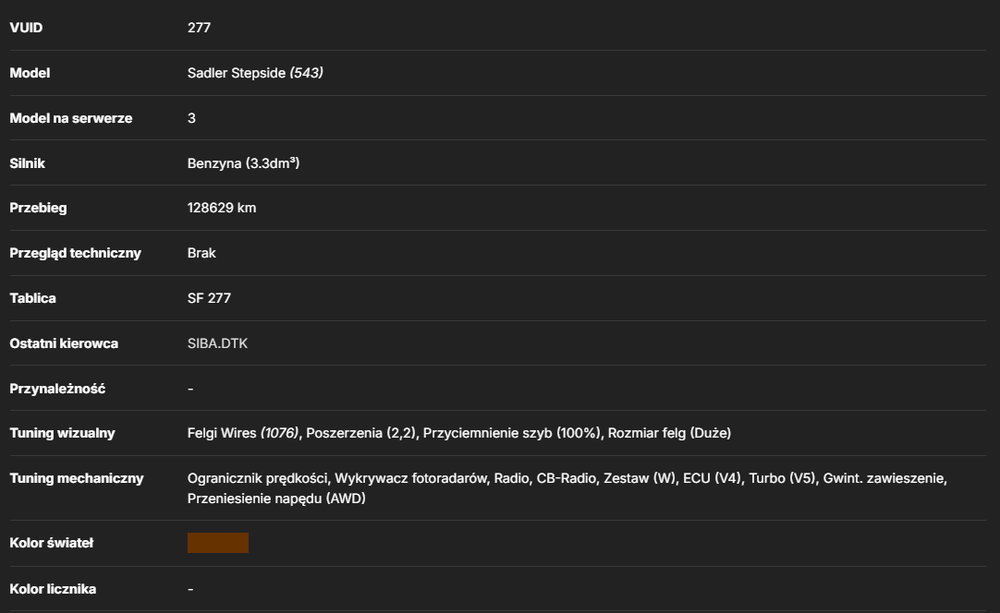Image resolution: width=1000 pixels, height=613 pixels.
Task: Click the Model na serwerze label
Action: (71, 118)
